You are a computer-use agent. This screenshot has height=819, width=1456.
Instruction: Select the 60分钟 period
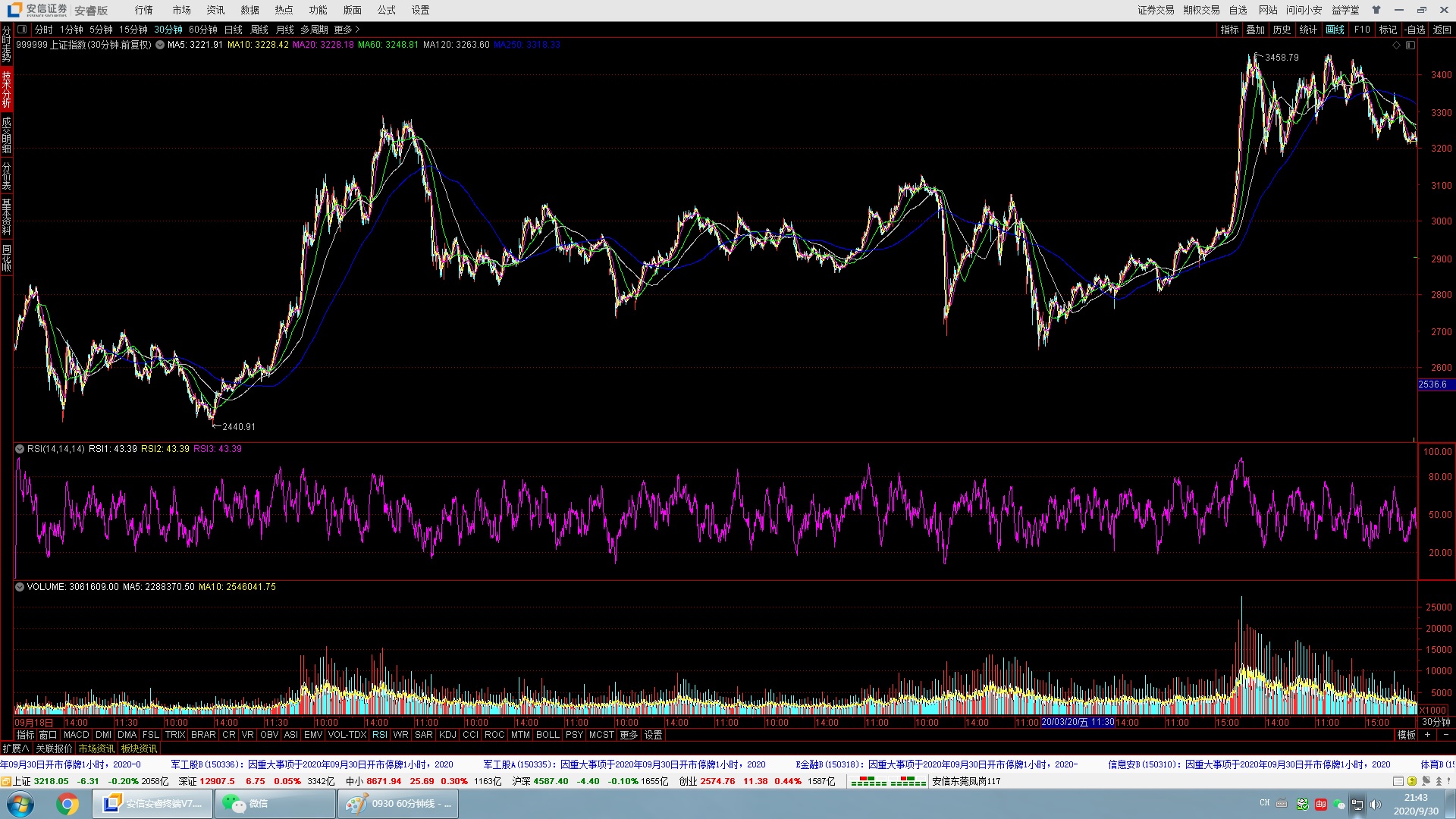point(202,30)
